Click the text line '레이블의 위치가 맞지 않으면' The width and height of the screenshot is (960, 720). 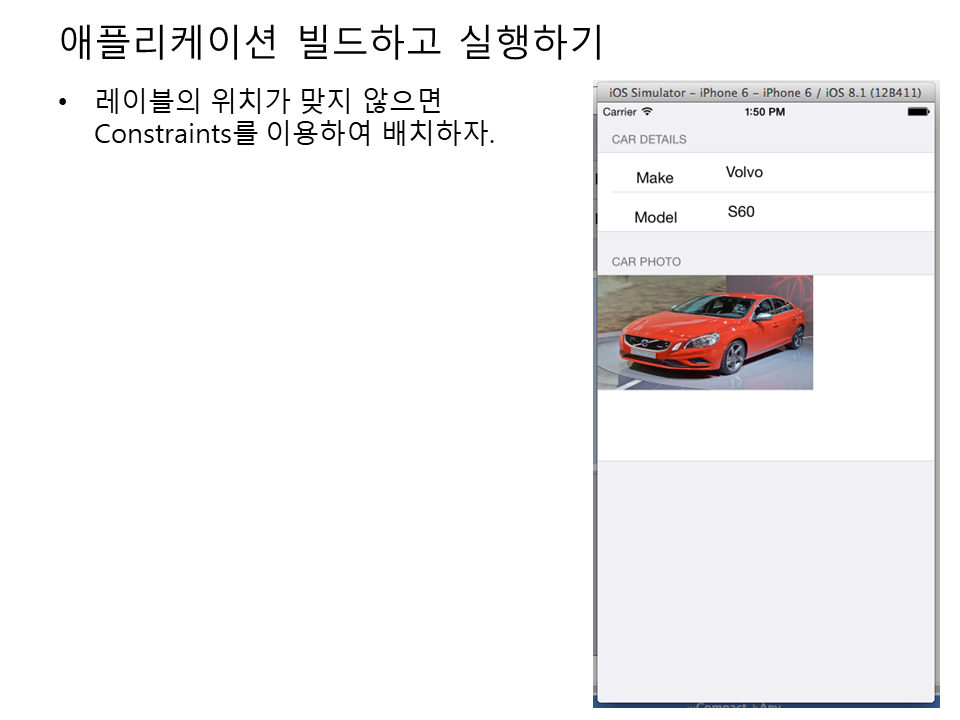tap(268, 101)
